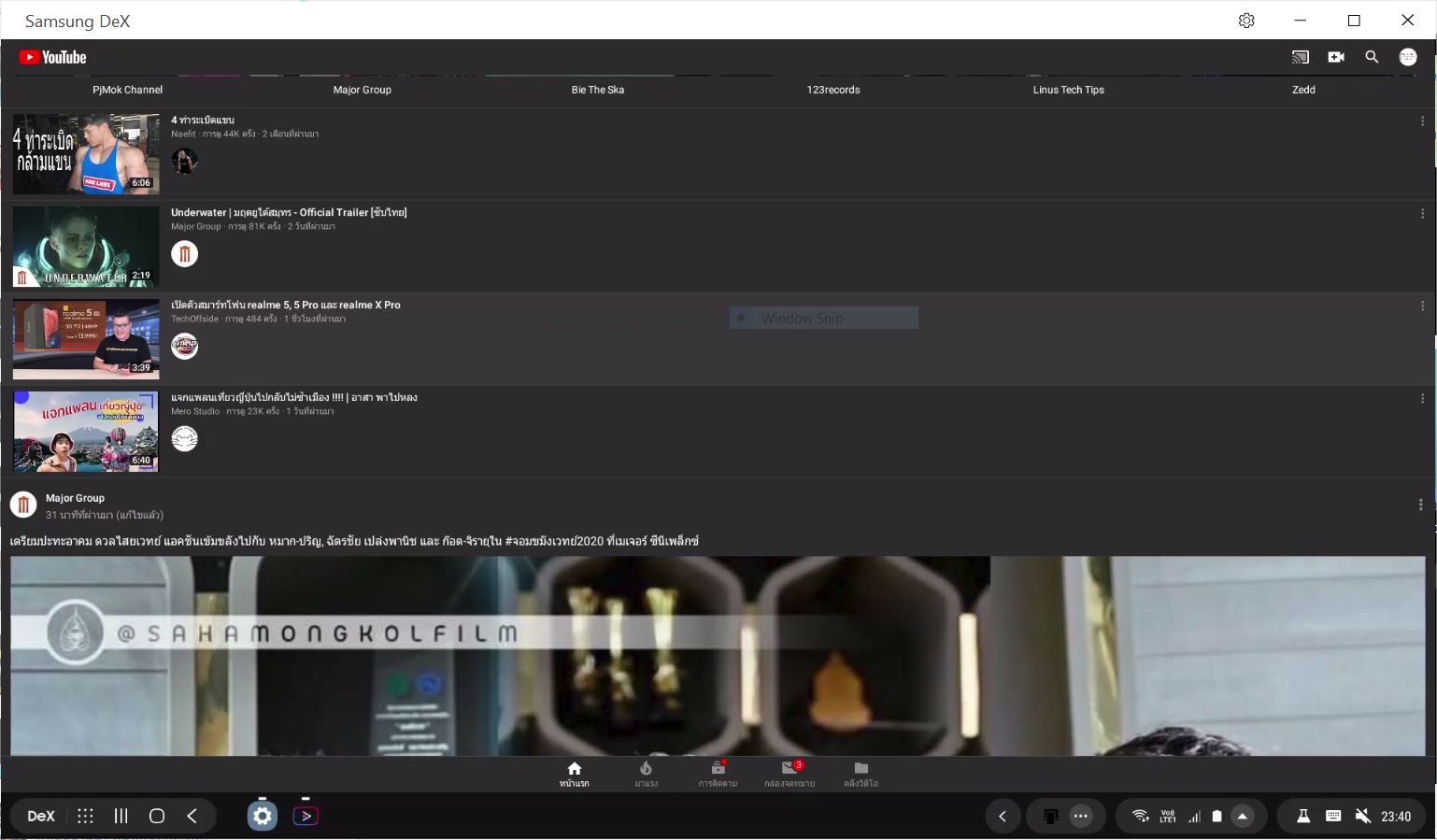Viewport: 1437px width, 840px height.
Task: Open the video camera upload icon
Action: coord(1336,57)
